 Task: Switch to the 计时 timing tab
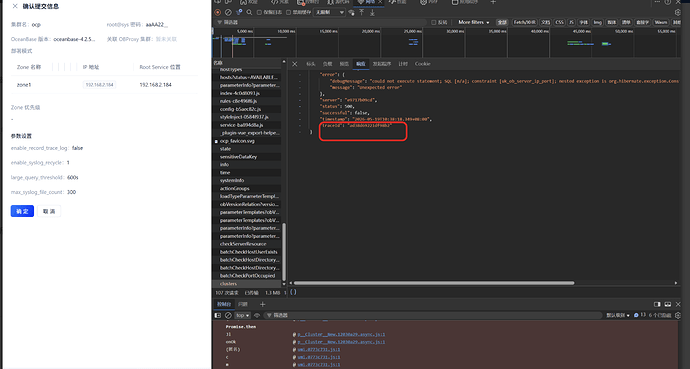[x=403, y=64]
